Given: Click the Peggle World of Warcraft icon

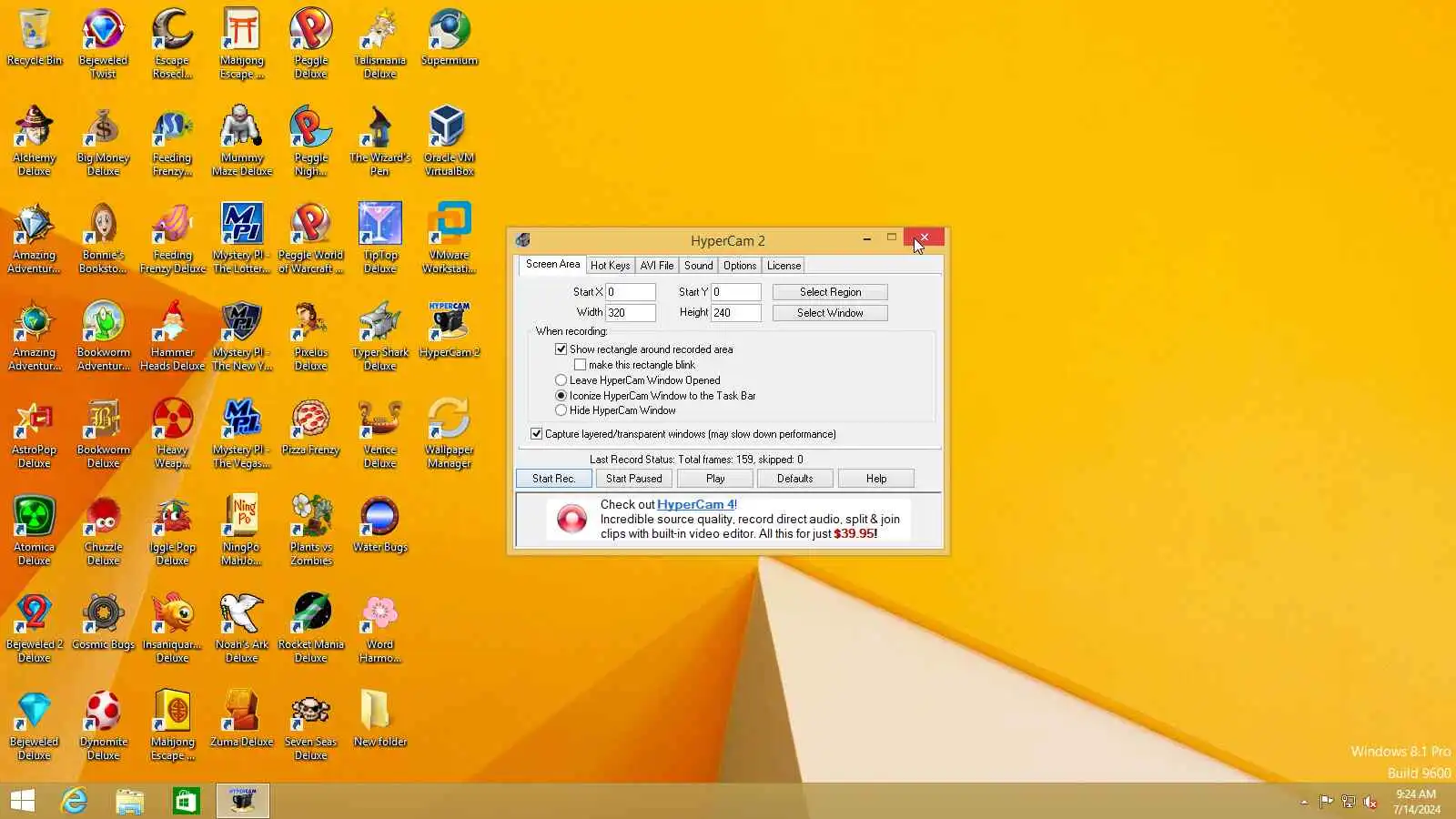Looking at the screenshot, I should coord(311,238).
